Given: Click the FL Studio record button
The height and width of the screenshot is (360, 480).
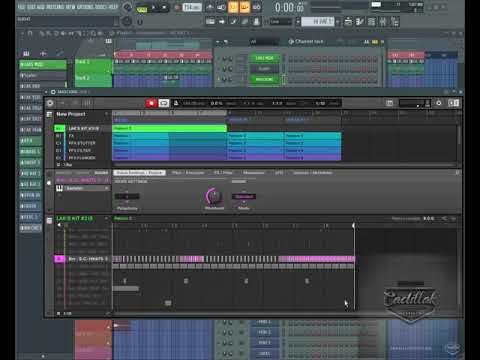Looking at the screenshot, I should tap(178, 7).
